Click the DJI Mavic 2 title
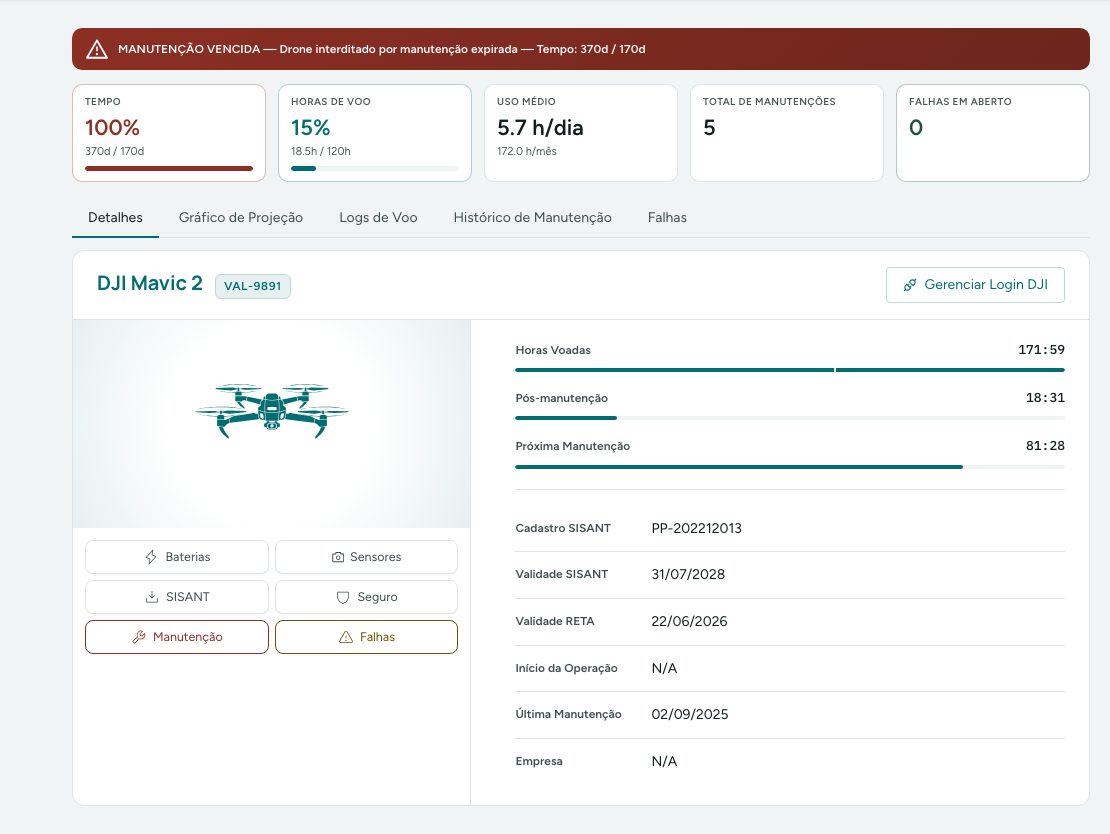This screenshot has width=1110, height=834. click(149, 283)
